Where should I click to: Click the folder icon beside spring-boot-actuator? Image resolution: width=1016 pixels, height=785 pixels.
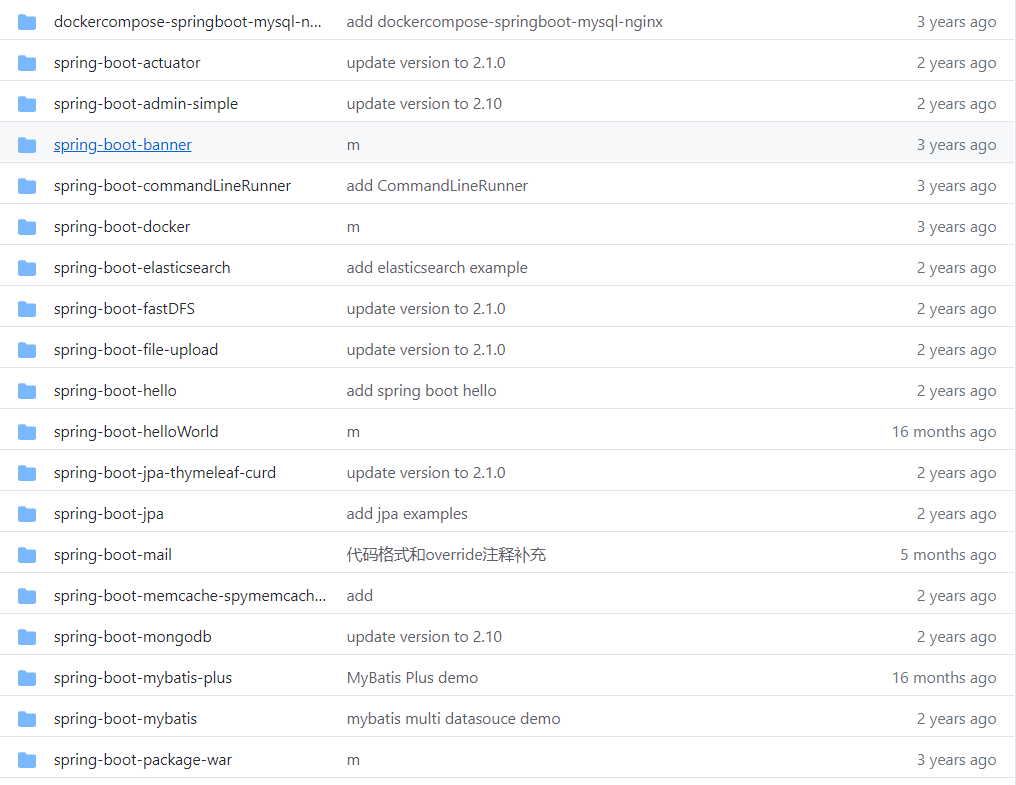pyautogui.click(x=27, y=63)
